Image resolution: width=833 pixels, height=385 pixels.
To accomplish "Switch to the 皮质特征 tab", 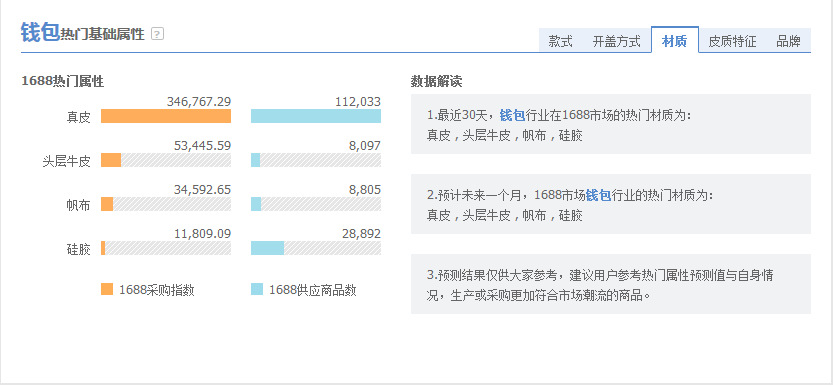I will click(x=732, y=41).
